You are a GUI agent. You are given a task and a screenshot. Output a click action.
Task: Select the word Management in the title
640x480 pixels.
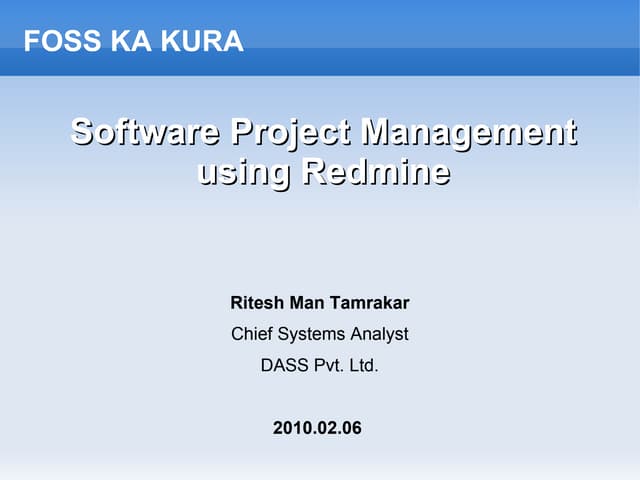pos(469,132)
